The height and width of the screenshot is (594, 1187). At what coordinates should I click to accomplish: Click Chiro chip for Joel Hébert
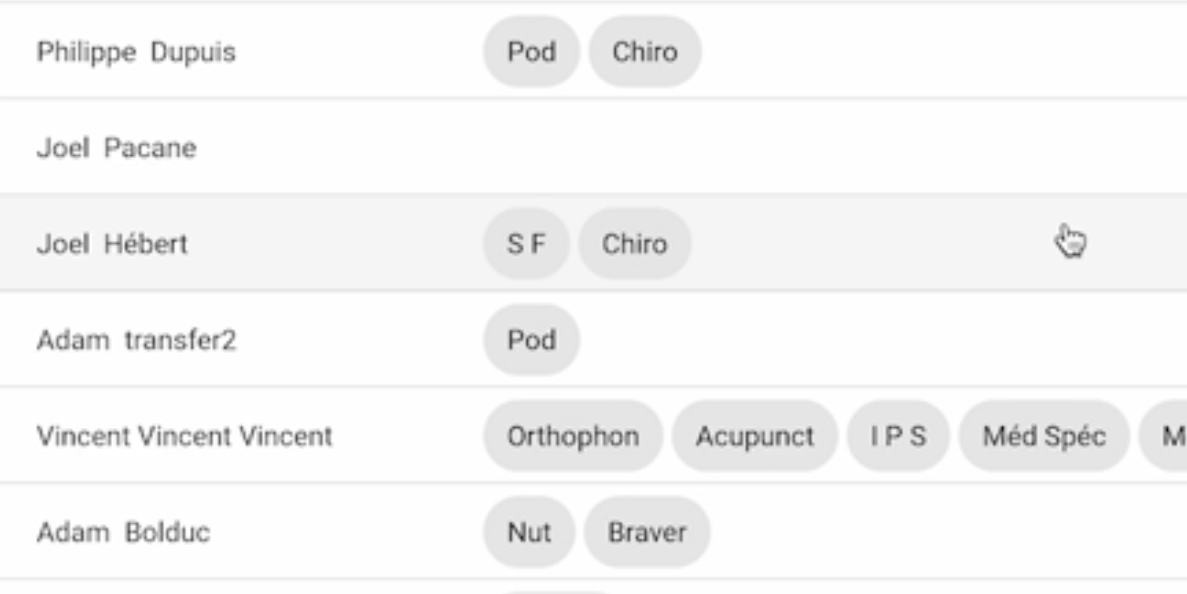634,244
